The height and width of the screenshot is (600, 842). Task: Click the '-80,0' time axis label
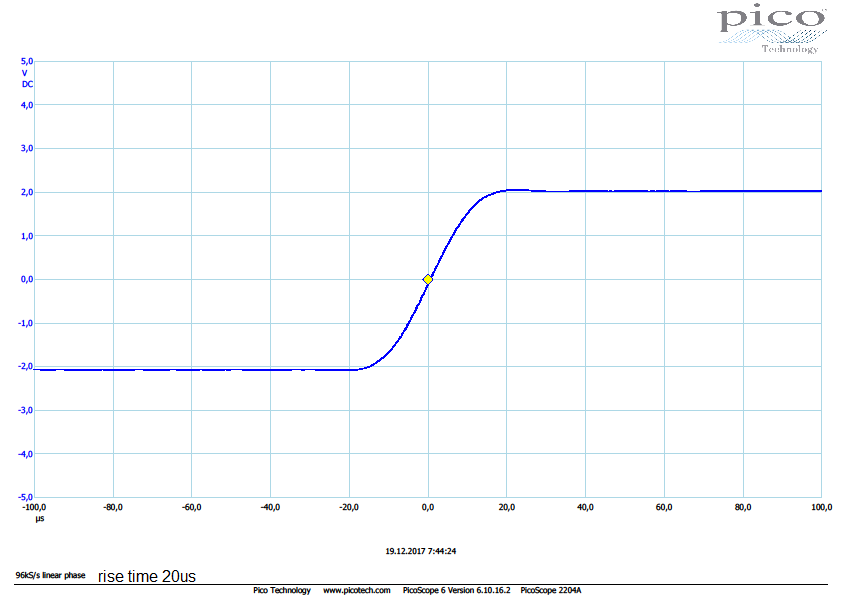tap(113, 508)
